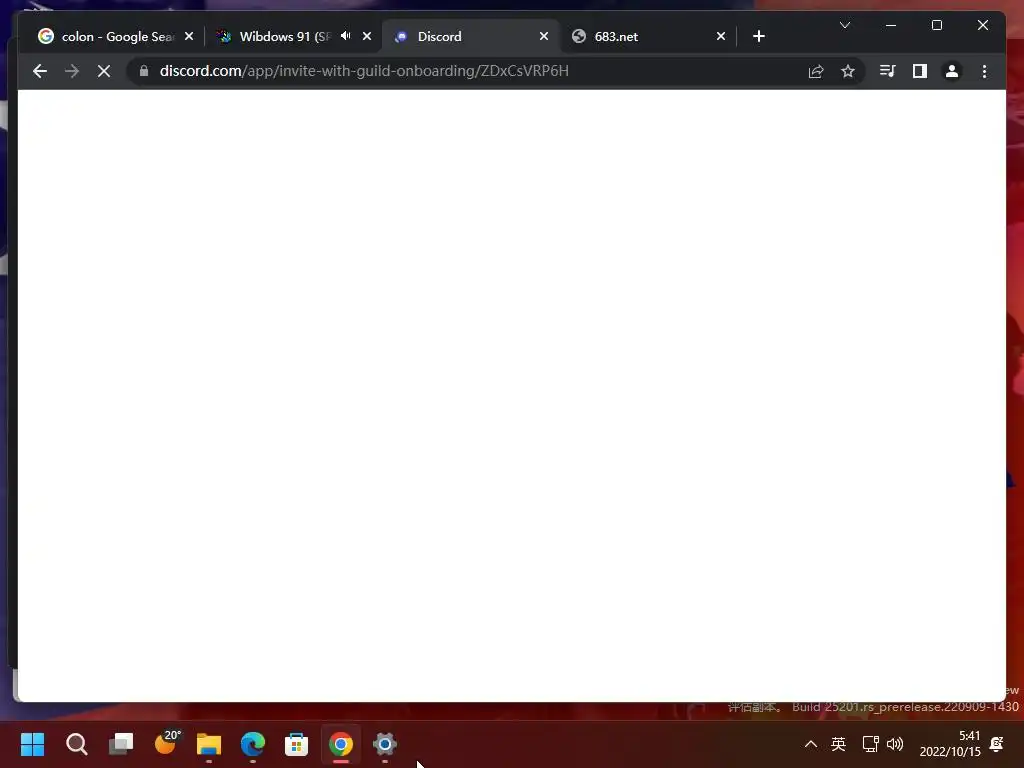The width and height of the screenshot is (1024, 768).
Task: Go back to the previous page
Action: pos(40,71)
